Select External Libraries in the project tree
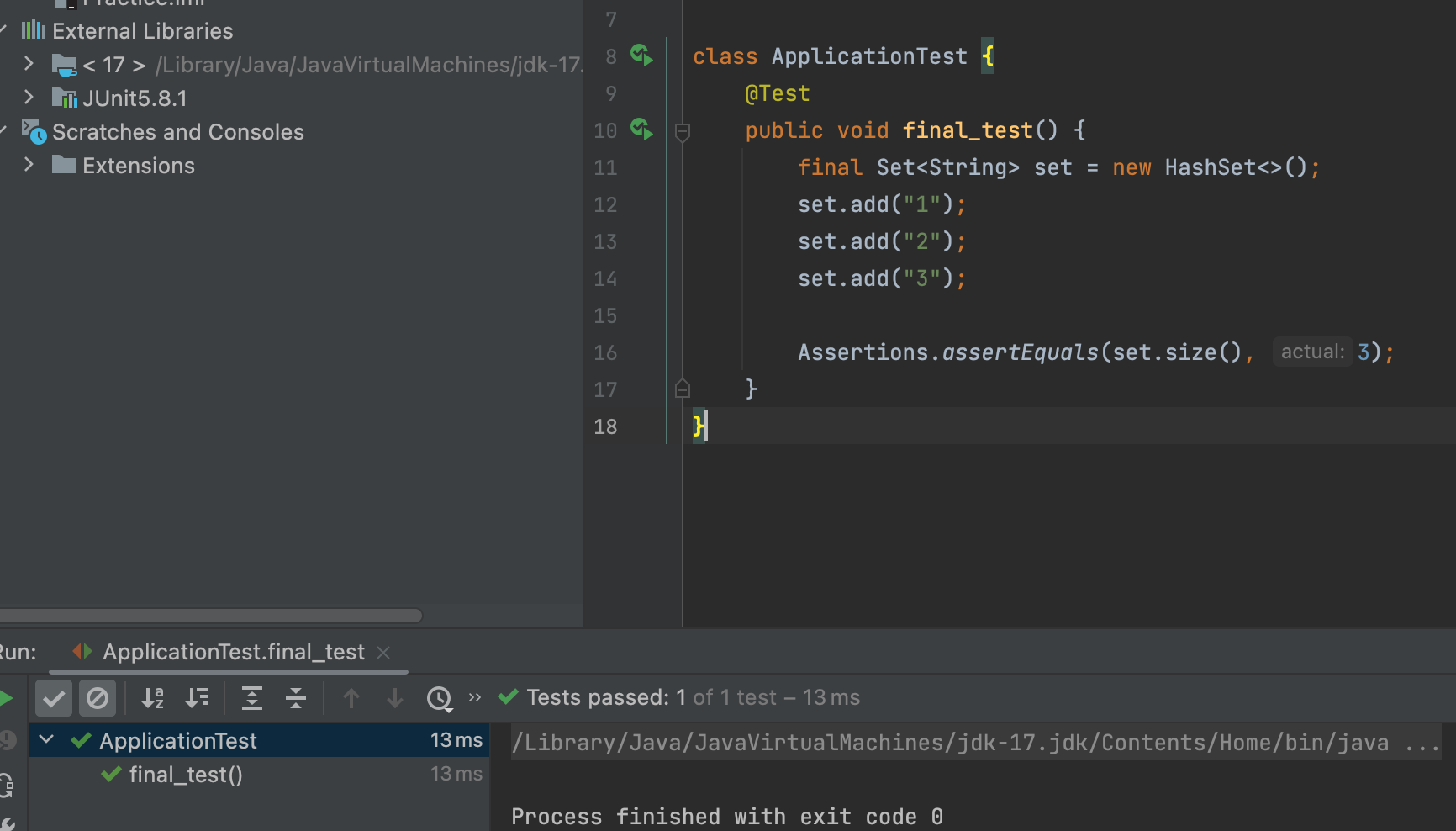The height and width of the screenshot is (831, 1456). (142, 31)
